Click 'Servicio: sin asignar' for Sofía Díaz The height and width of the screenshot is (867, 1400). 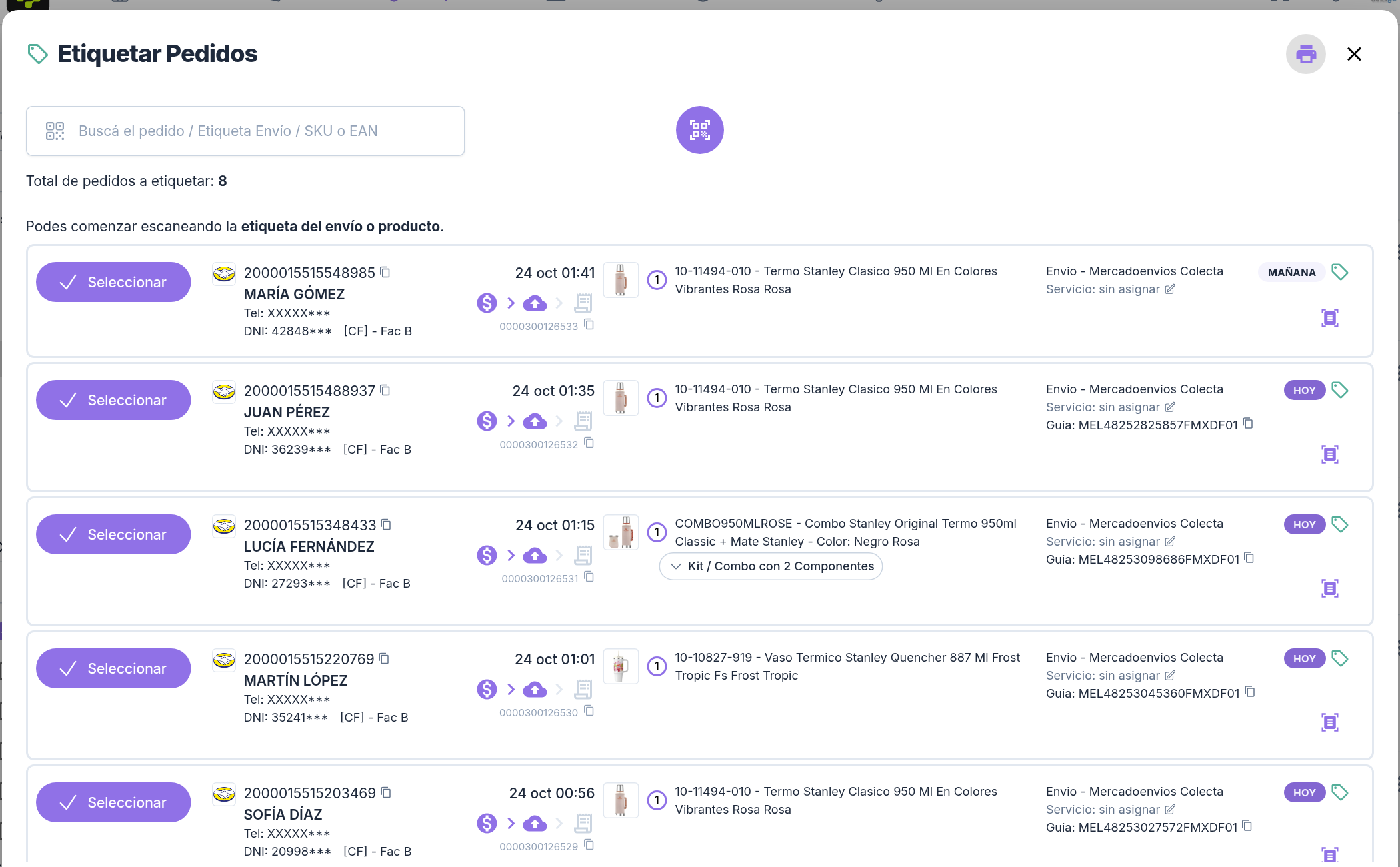tap(1103, 810)
